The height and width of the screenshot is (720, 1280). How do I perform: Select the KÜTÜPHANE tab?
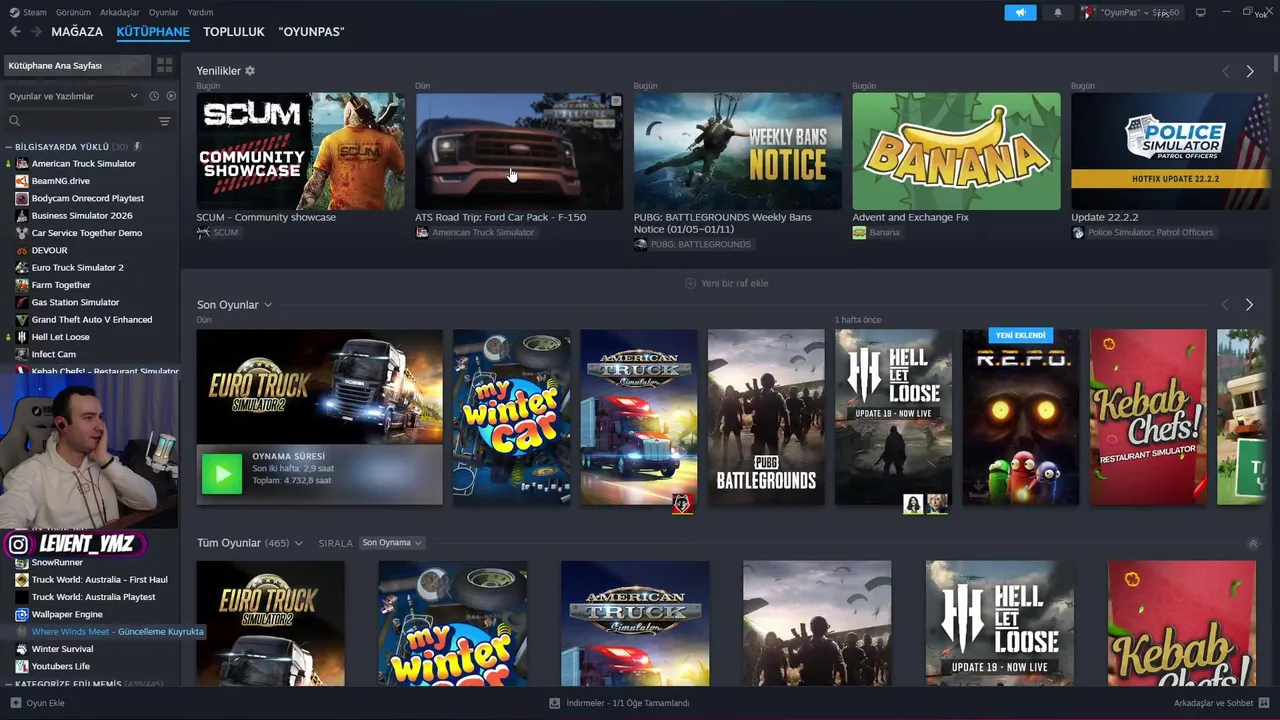point(153,32)
